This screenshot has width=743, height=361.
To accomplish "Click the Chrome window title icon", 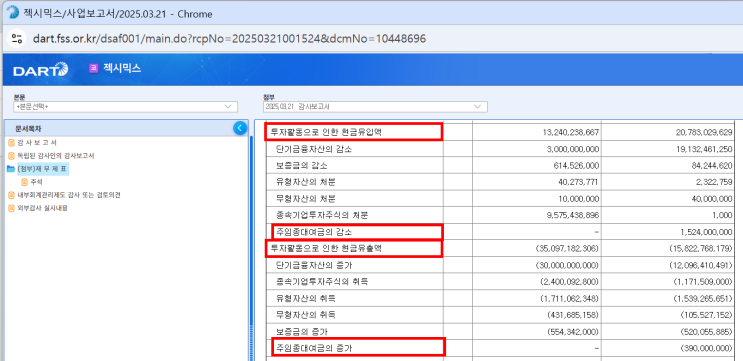I will point(13,13).
